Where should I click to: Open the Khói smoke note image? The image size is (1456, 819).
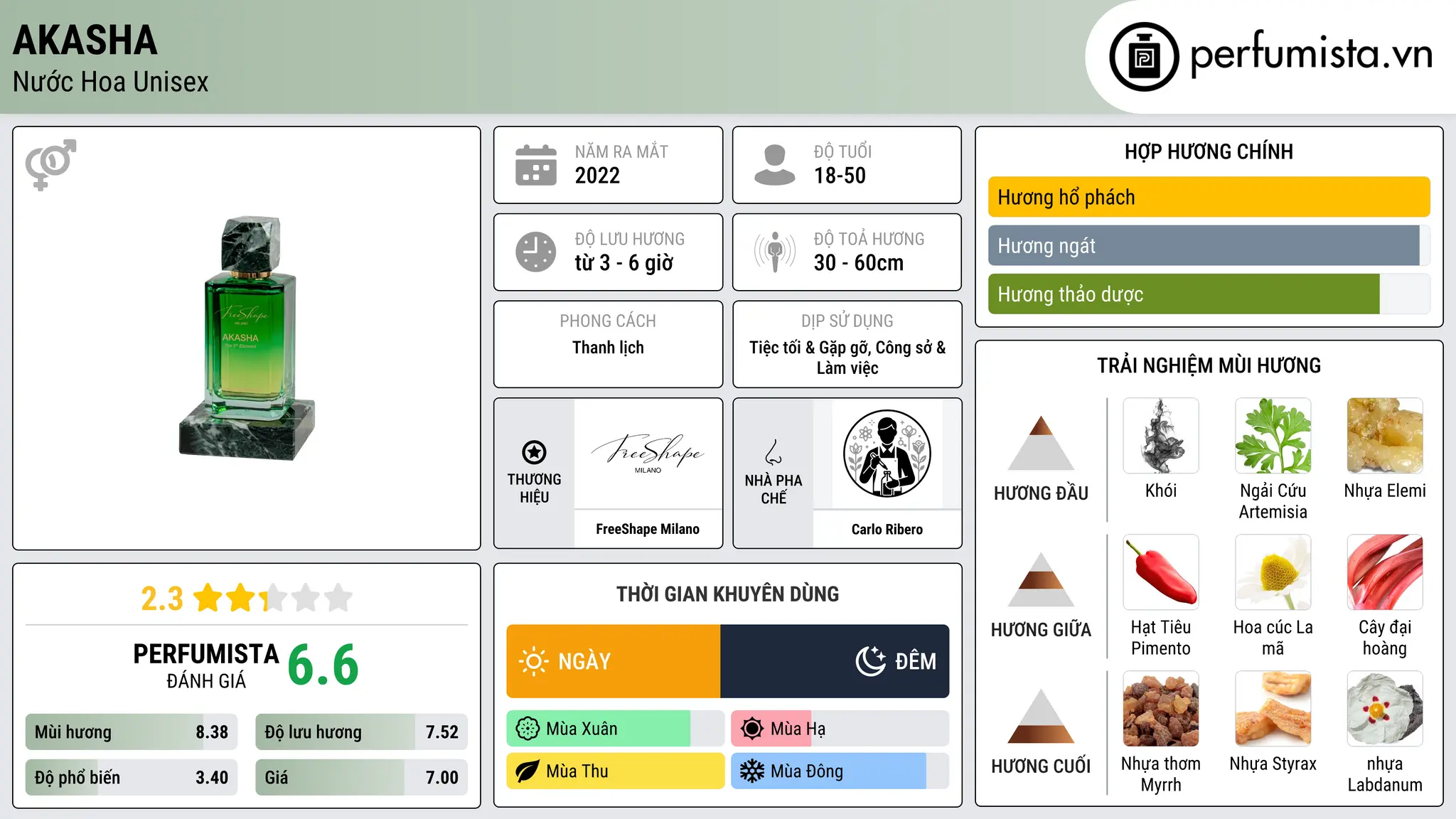point(1161,436)
